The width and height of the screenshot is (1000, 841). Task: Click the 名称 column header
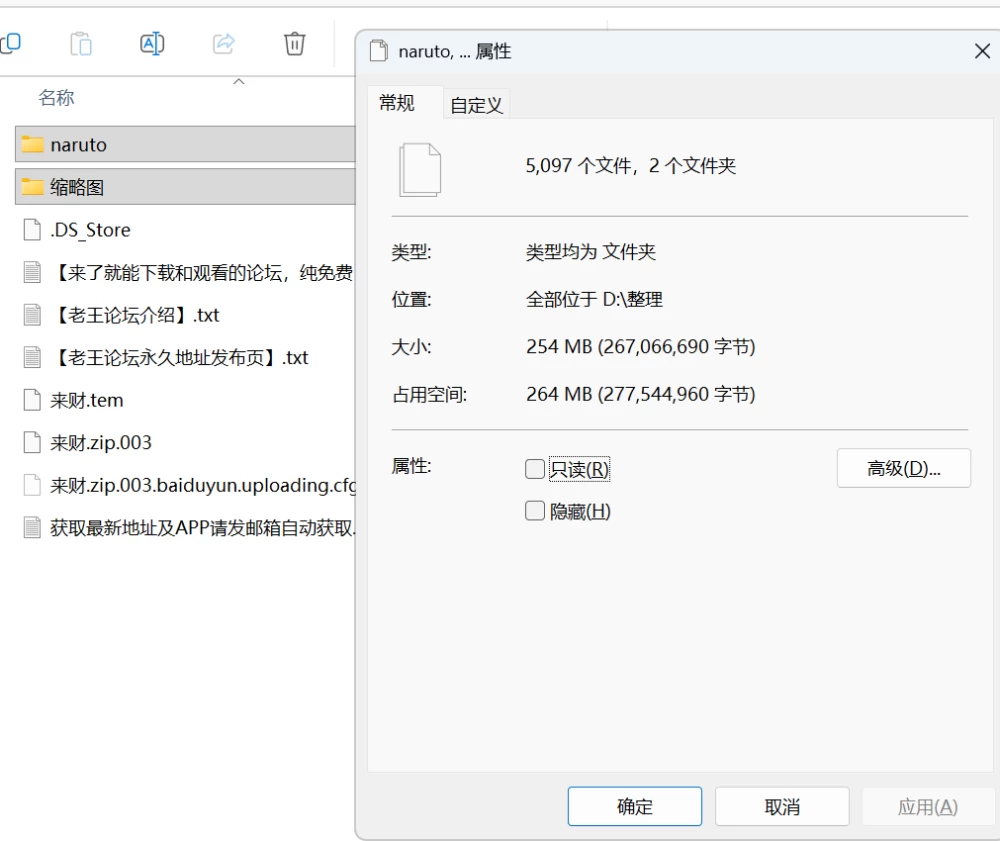56,98
